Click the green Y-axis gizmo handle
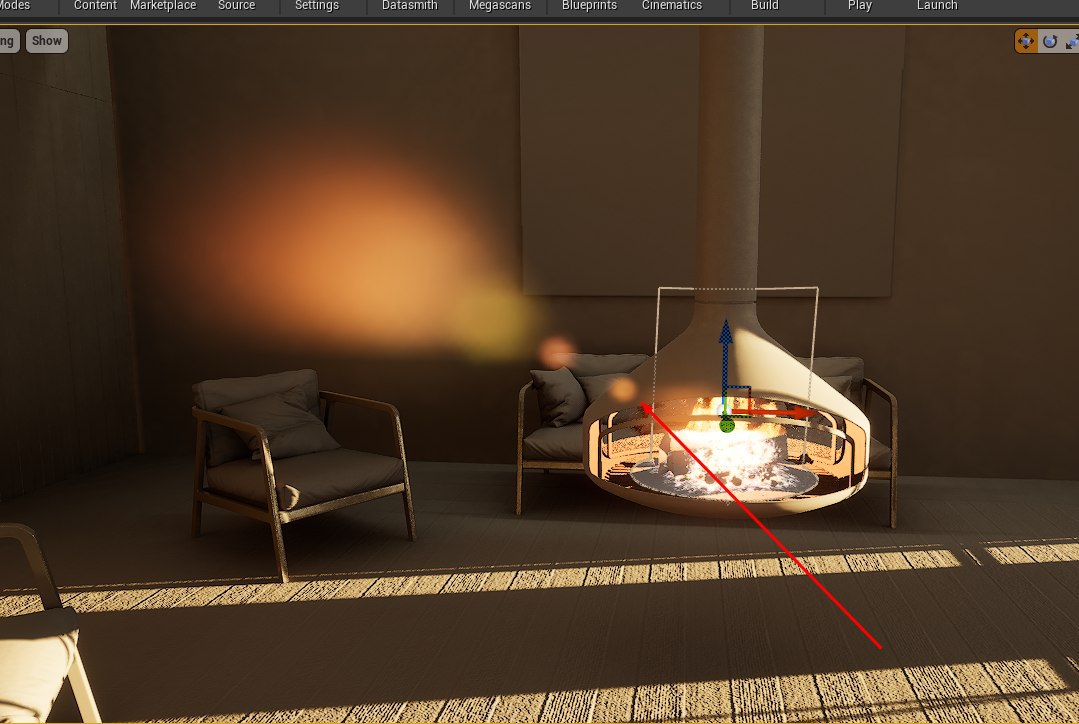 [x=727, y=425]
